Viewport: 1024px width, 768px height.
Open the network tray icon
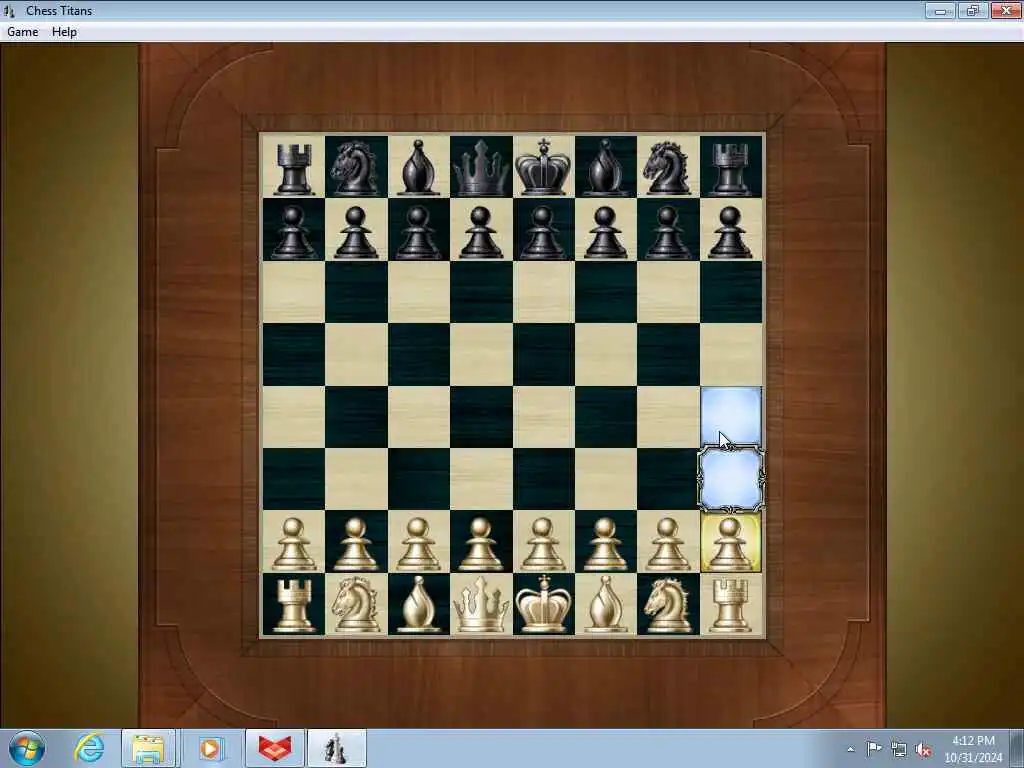pos(899,749)
